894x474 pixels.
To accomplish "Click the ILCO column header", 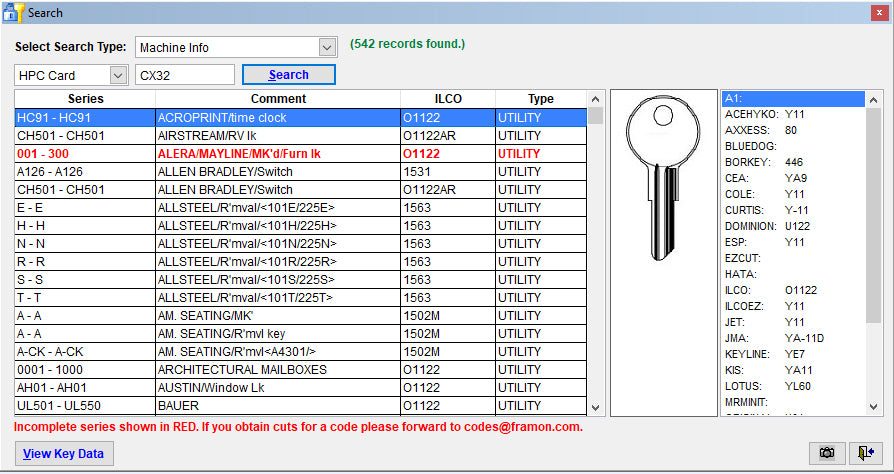I will 448,99.
